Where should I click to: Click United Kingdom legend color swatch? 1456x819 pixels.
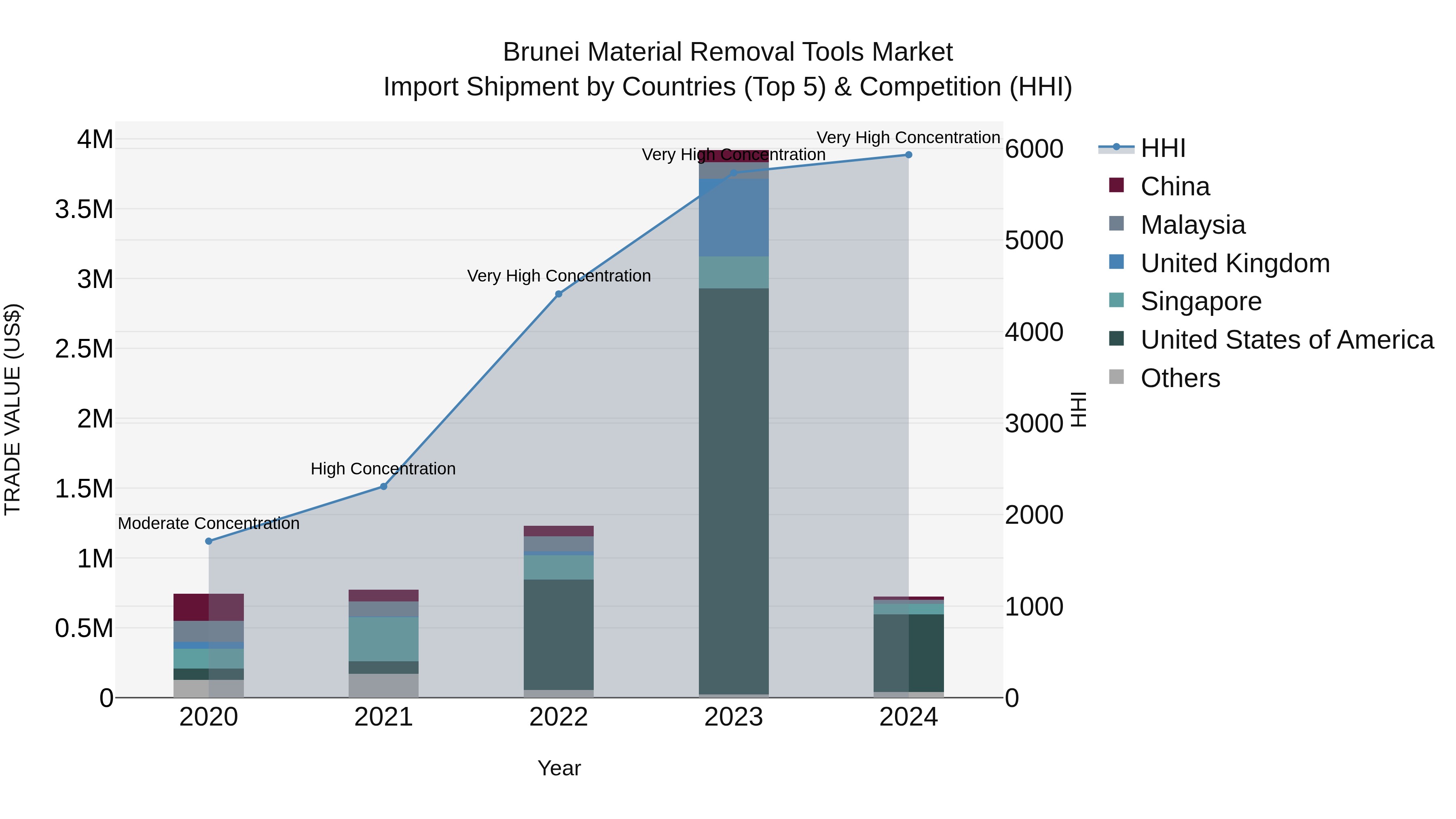[x=1116, y=262]
